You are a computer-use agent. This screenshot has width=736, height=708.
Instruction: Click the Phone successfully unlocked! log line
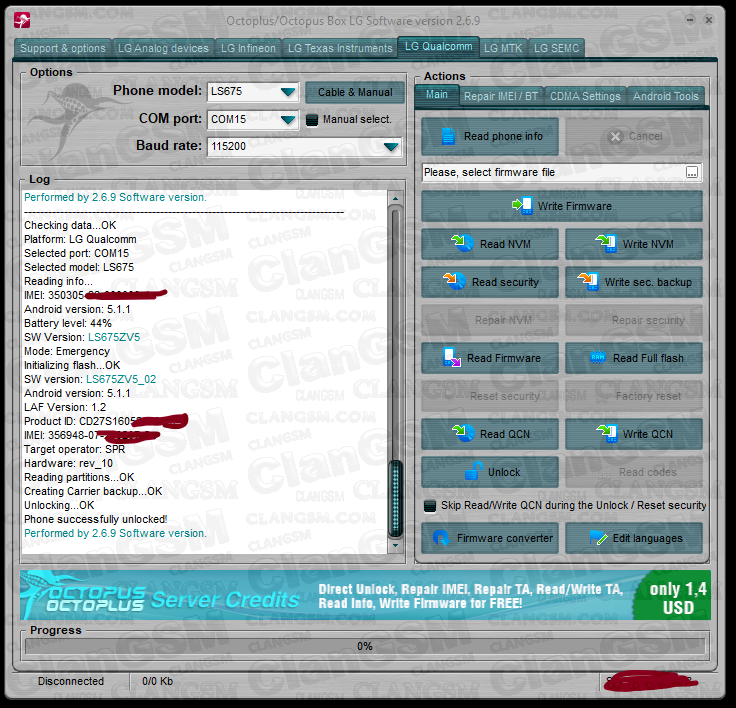[96, 519]
